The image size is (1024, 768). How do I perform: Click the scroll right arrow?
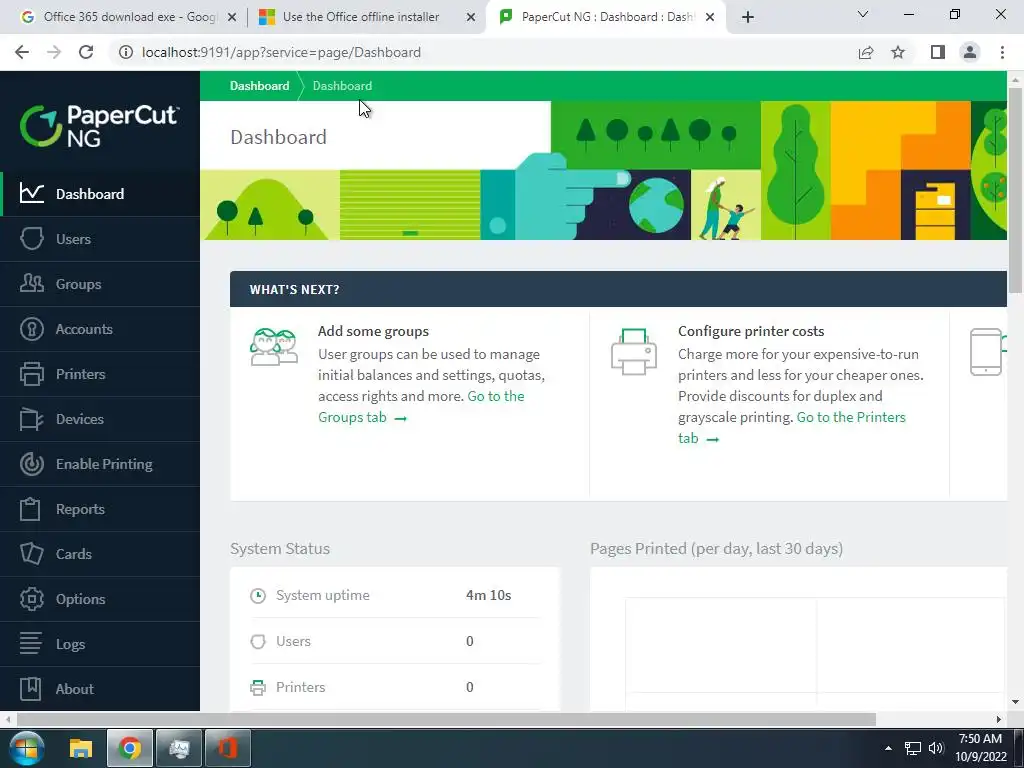coord(999,719)
